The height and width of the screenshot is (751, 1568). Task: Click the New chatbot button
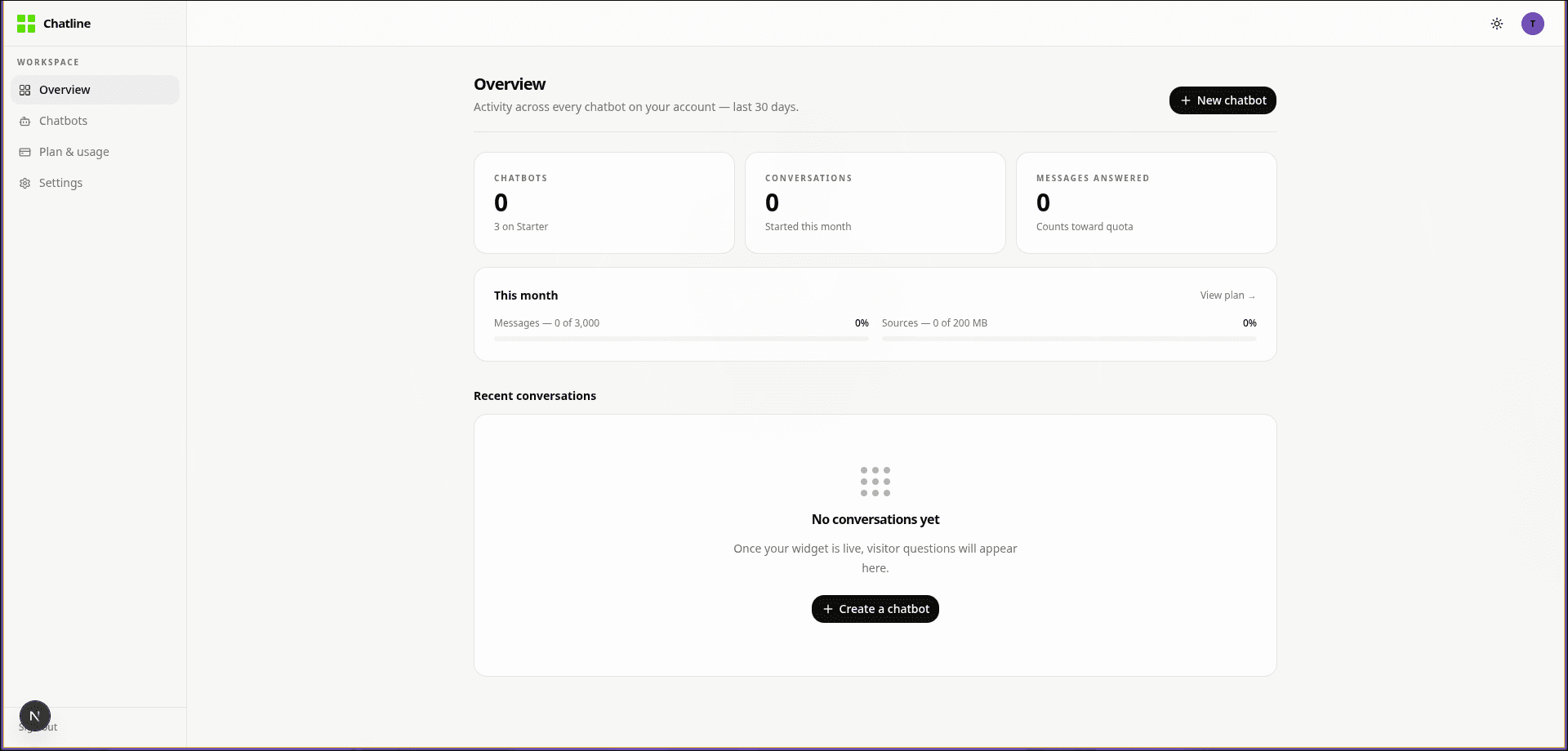(1223, 100)
